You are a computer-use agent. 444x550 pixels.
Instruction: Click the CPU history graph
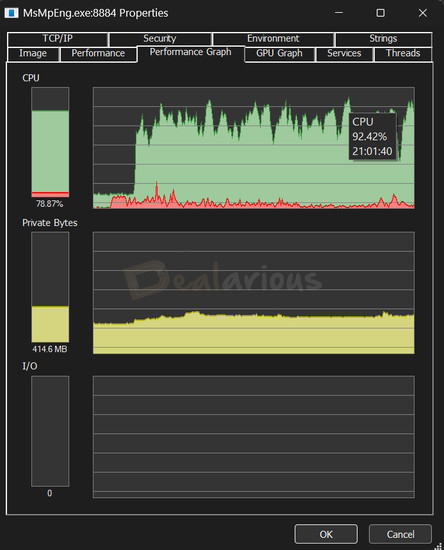pos(254,148)
